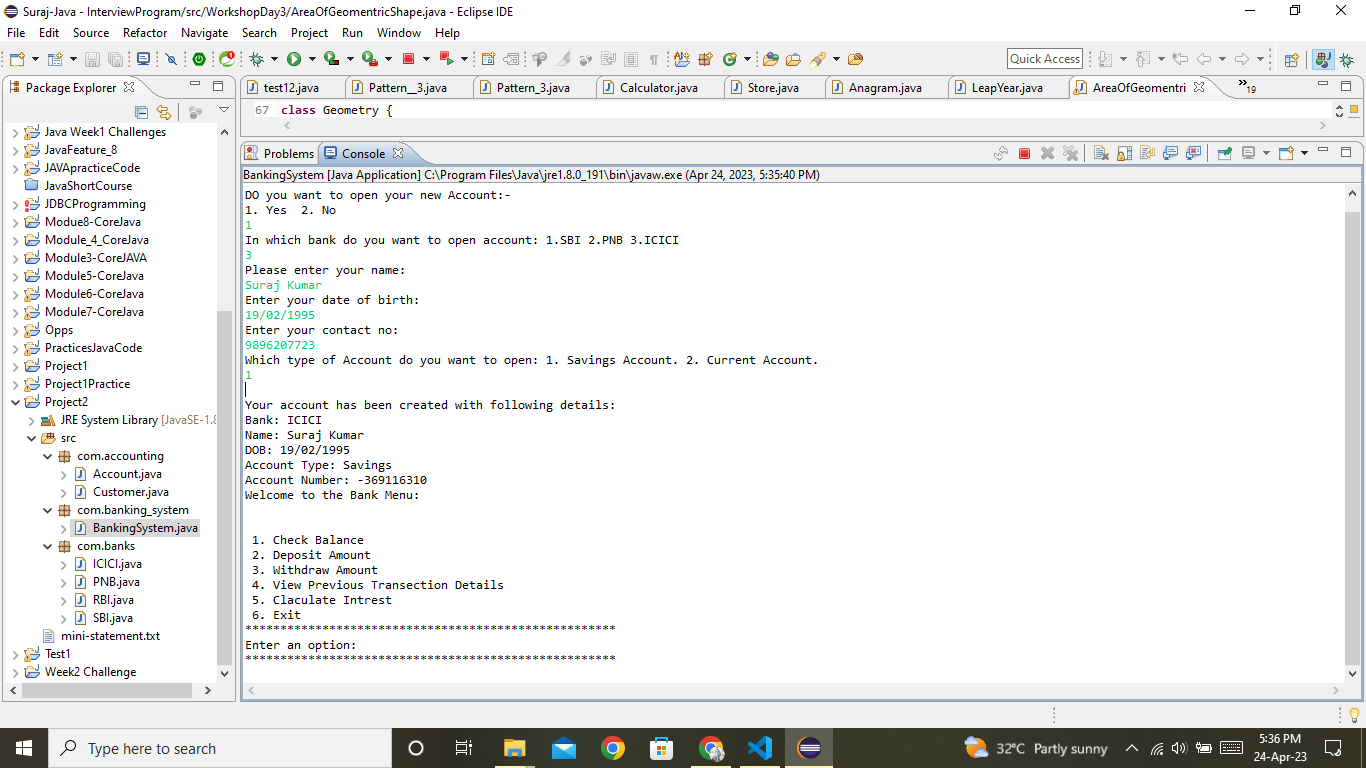Click the Debug bug icon in toolbar

point(256,59)
